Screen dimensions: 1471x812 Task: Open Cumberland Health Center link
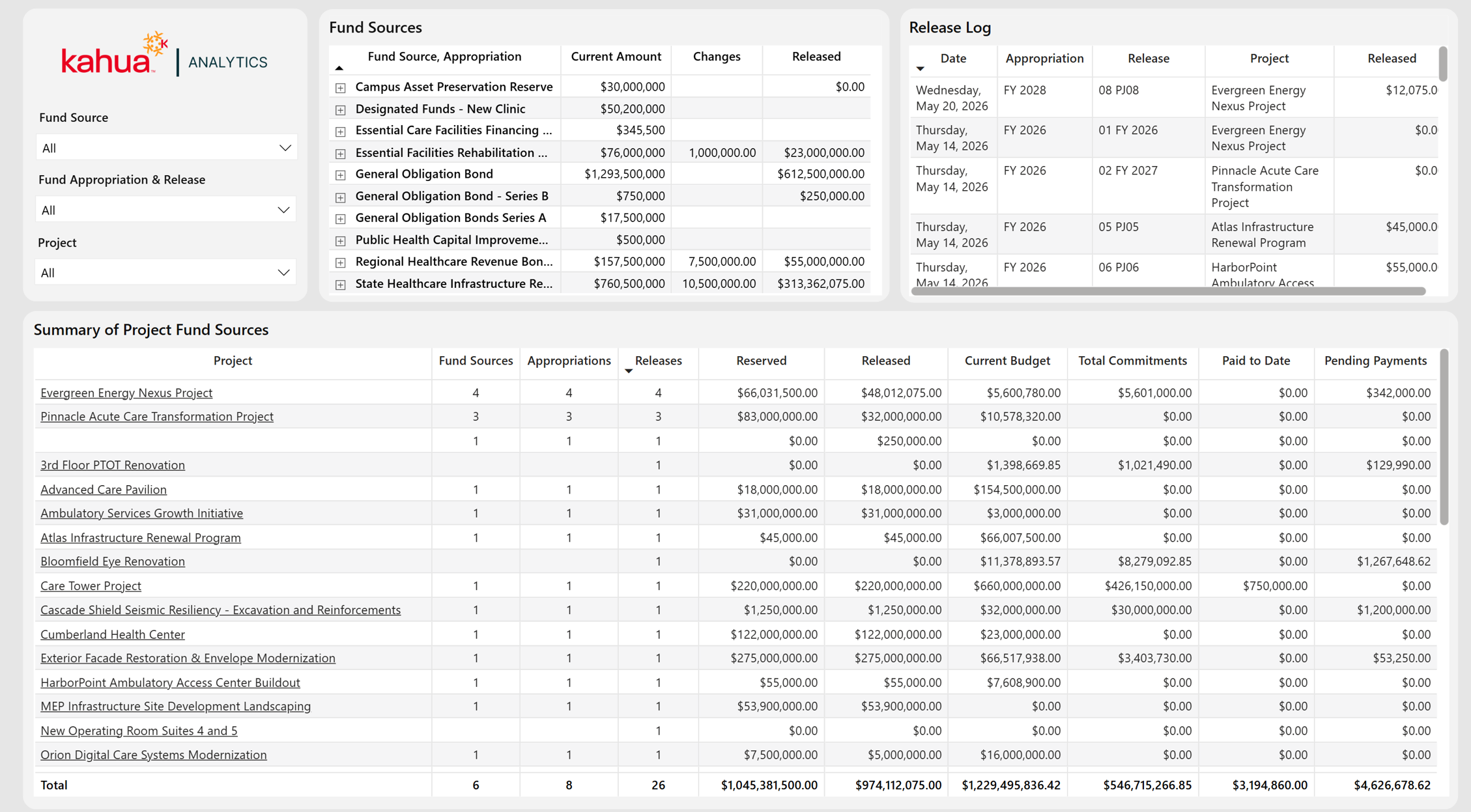113,634
